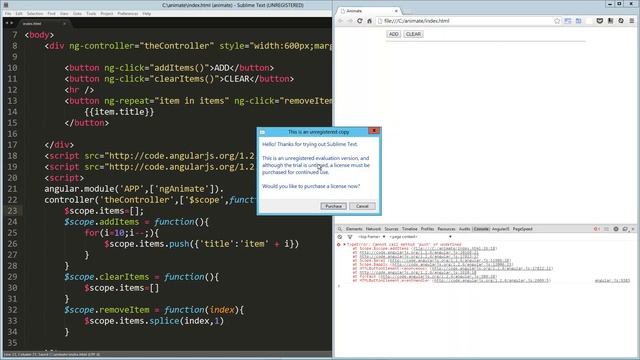Close the index.html tab in Sublime Text
Viewport: 640px width, 360px height.
click(64, 24)
